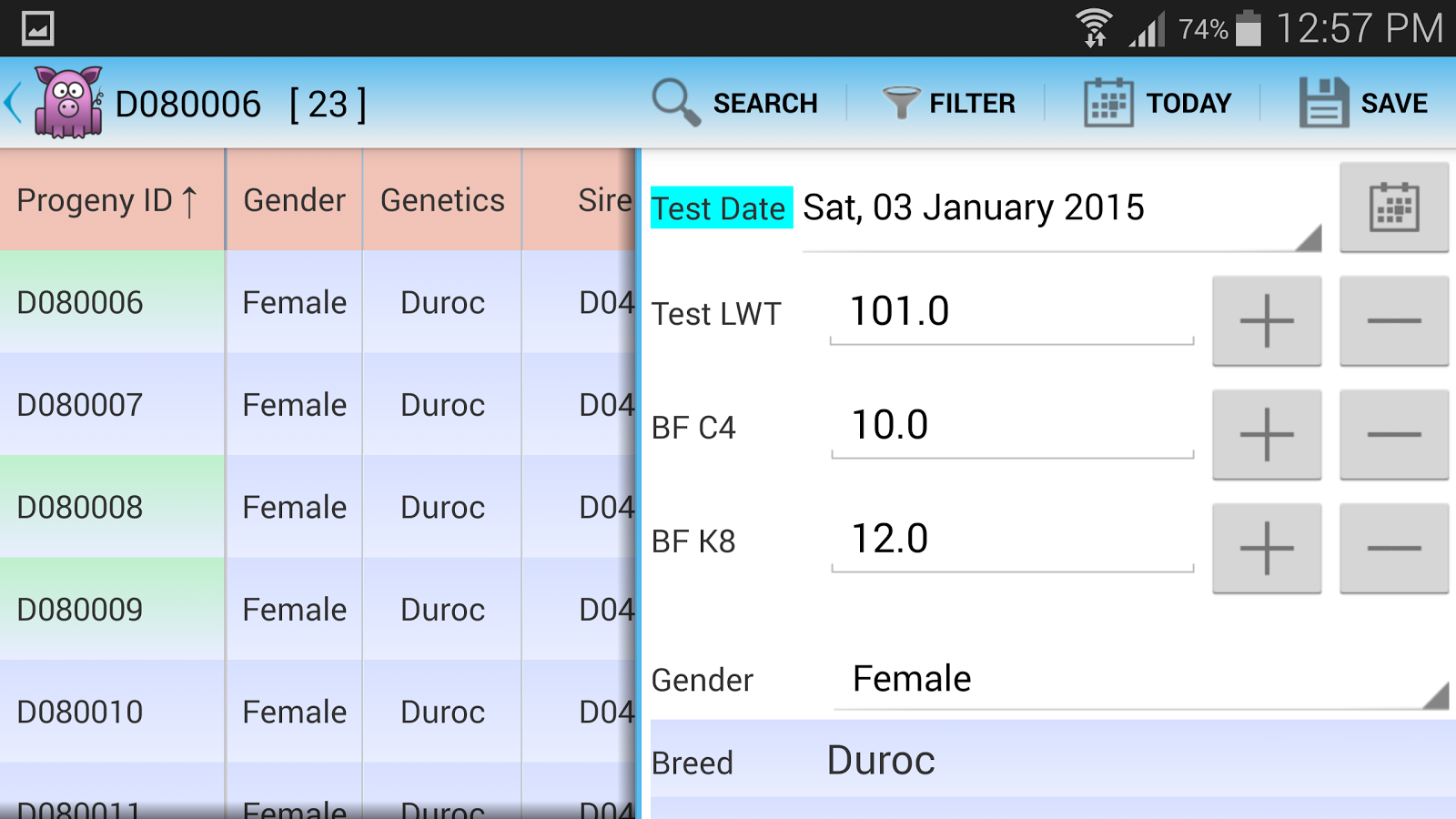Tap the Breed value Duroc
The height and width of the screenshot is (819, 1456).
click(x=881, y=761)
